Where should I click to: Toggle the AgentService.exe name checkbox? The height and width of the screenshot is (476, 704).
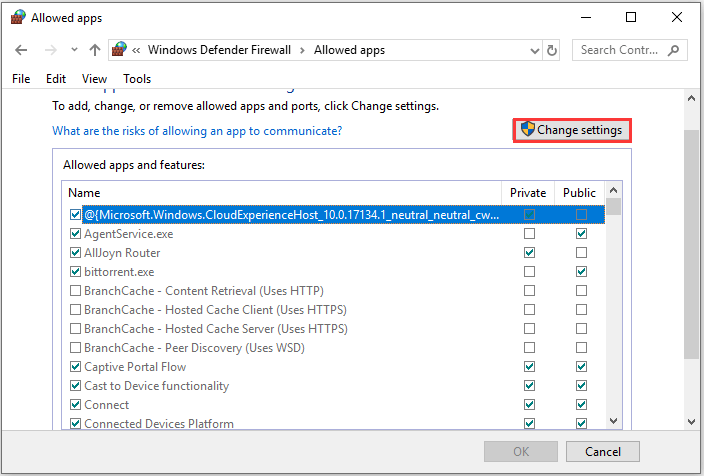tap(75, 234)
